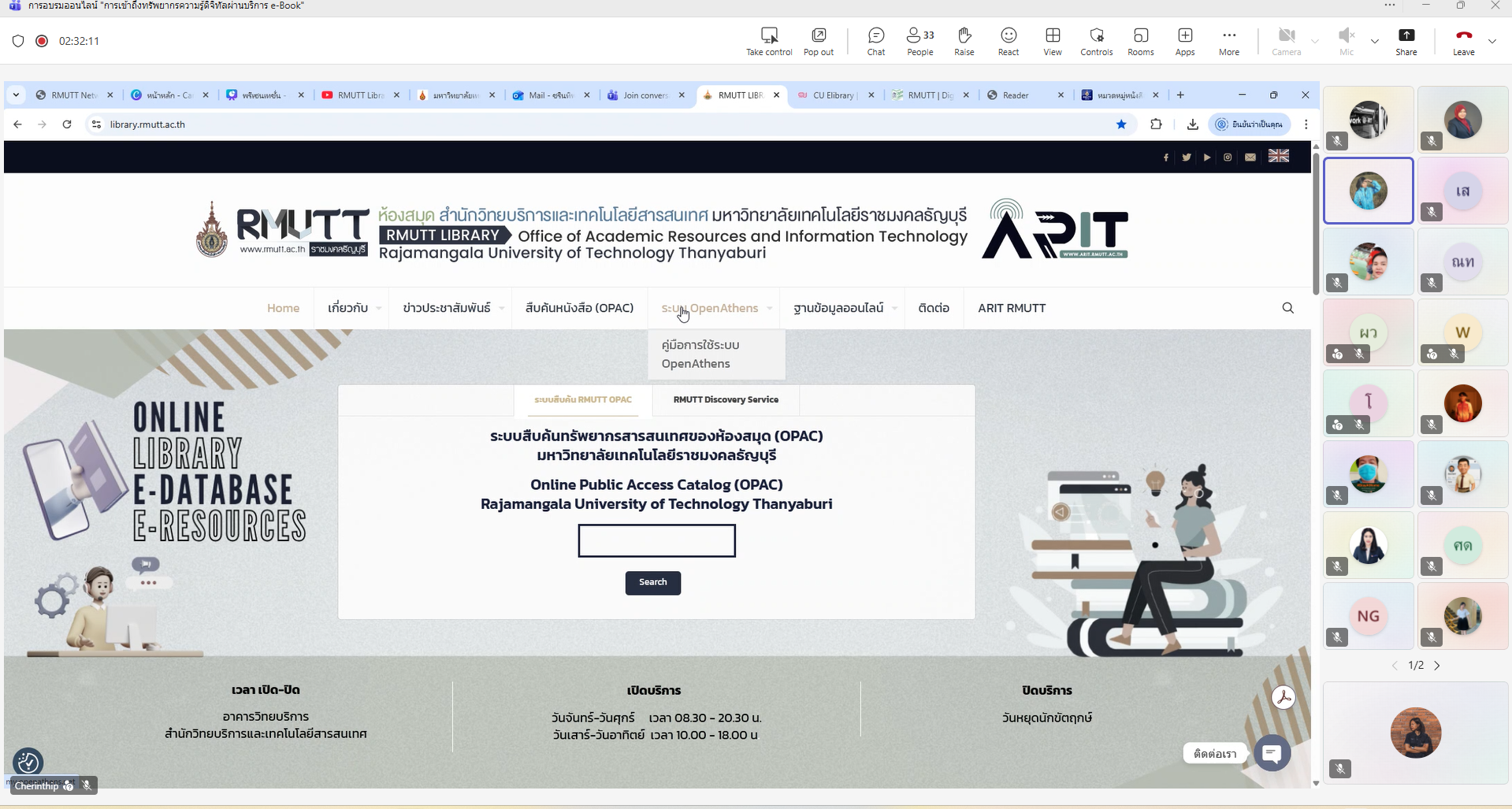Click the website search magnifier icon
This screenshot has width=1512, height=809.
click(1287, 308)
